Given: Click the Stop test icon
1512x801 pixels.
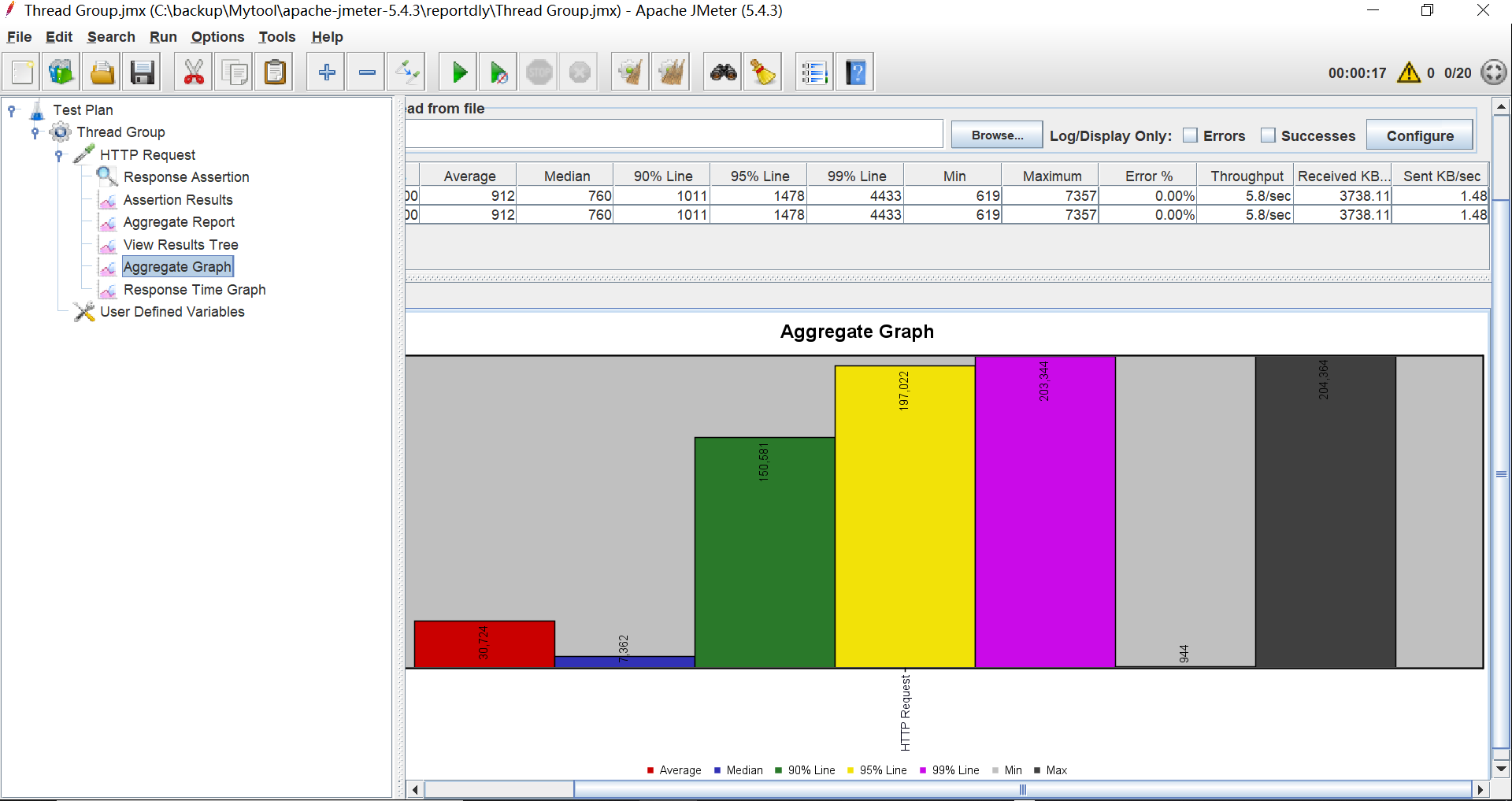Looking at the screenshot, I should pos(539,72).
